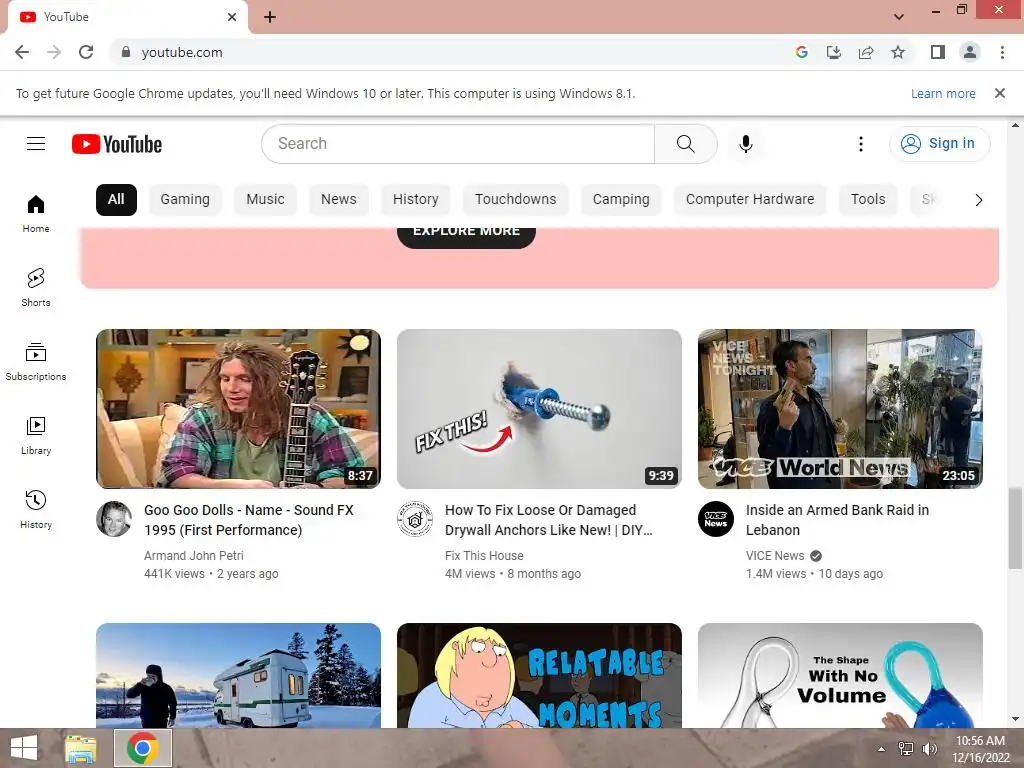
Task: Open Fix This House channel avatar
Action: [415, 519]
